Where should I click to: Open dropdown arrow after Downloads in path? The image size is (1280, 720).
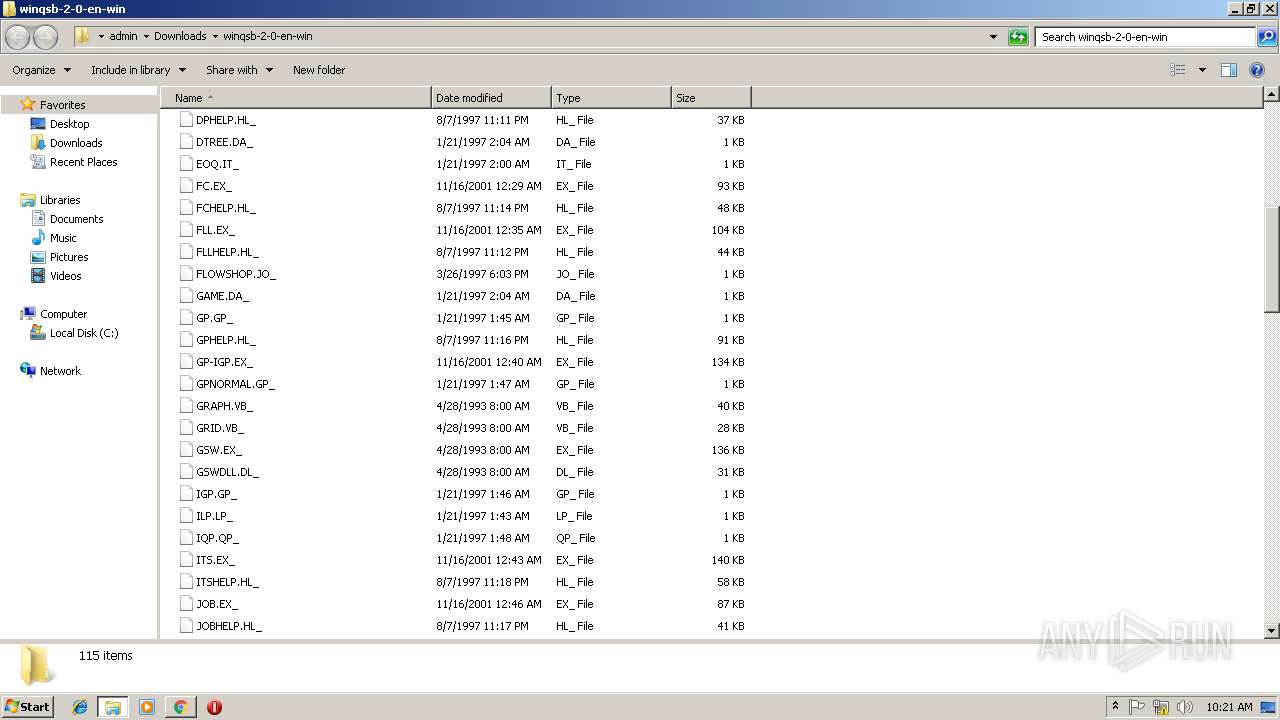[214, 37]
